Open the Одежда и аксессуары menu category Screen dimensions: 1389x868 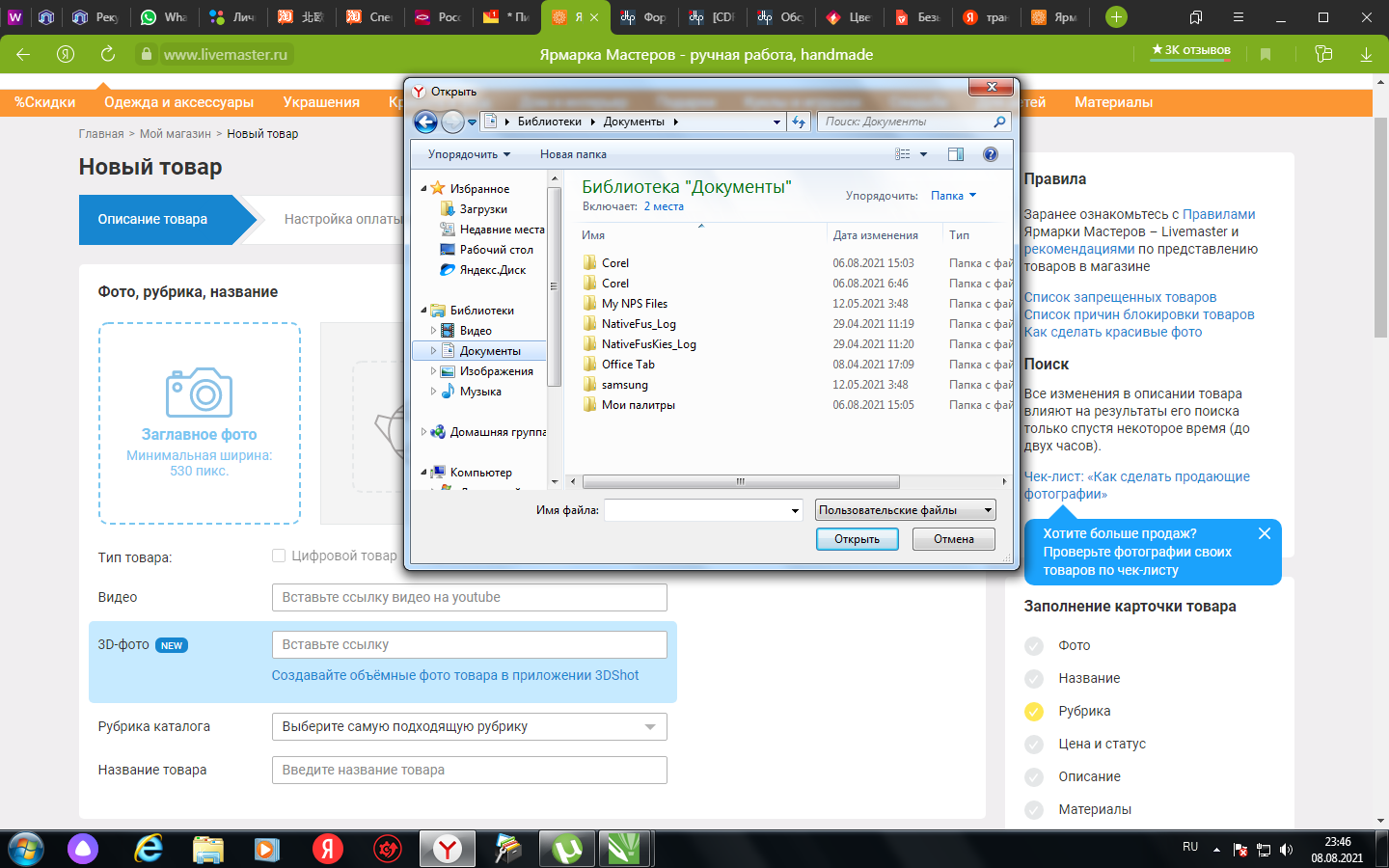pos(178,102)
